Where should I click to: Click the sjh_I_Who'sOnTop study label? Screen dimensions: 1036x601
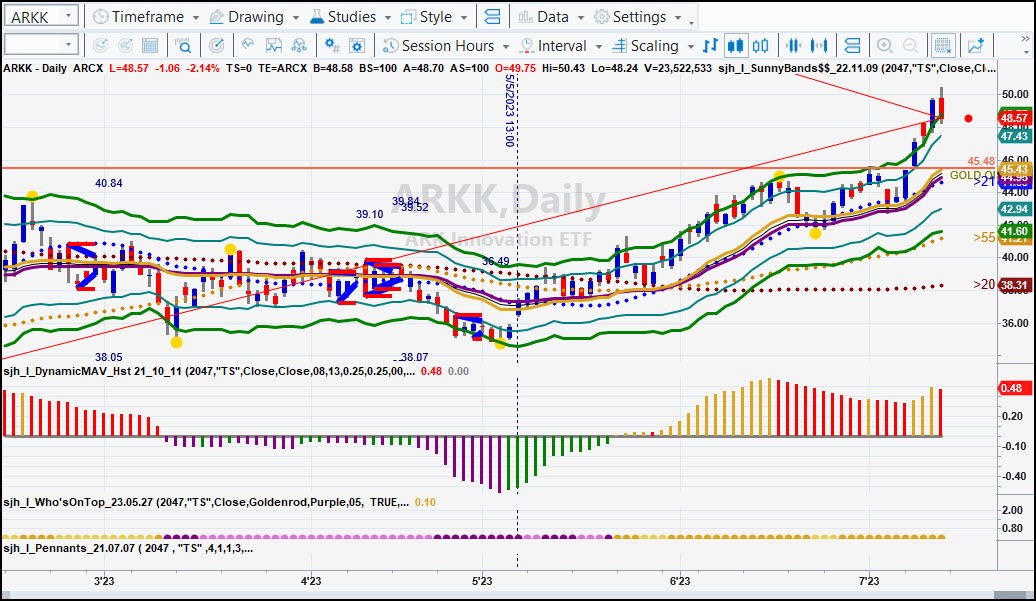click(205, 503)
